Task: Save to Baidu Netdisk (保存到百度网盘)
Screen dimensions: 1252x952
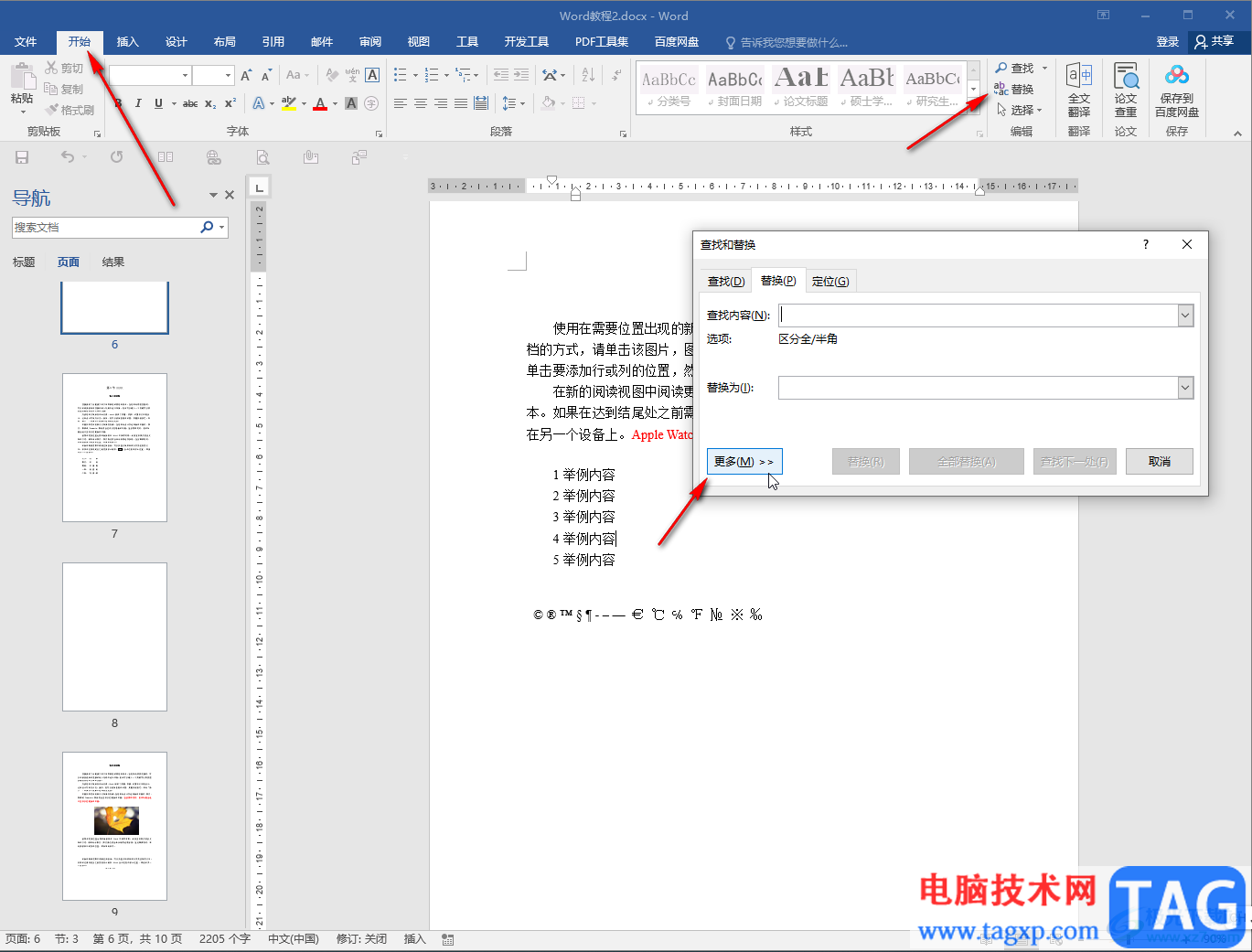Action: click(1177, 91)
